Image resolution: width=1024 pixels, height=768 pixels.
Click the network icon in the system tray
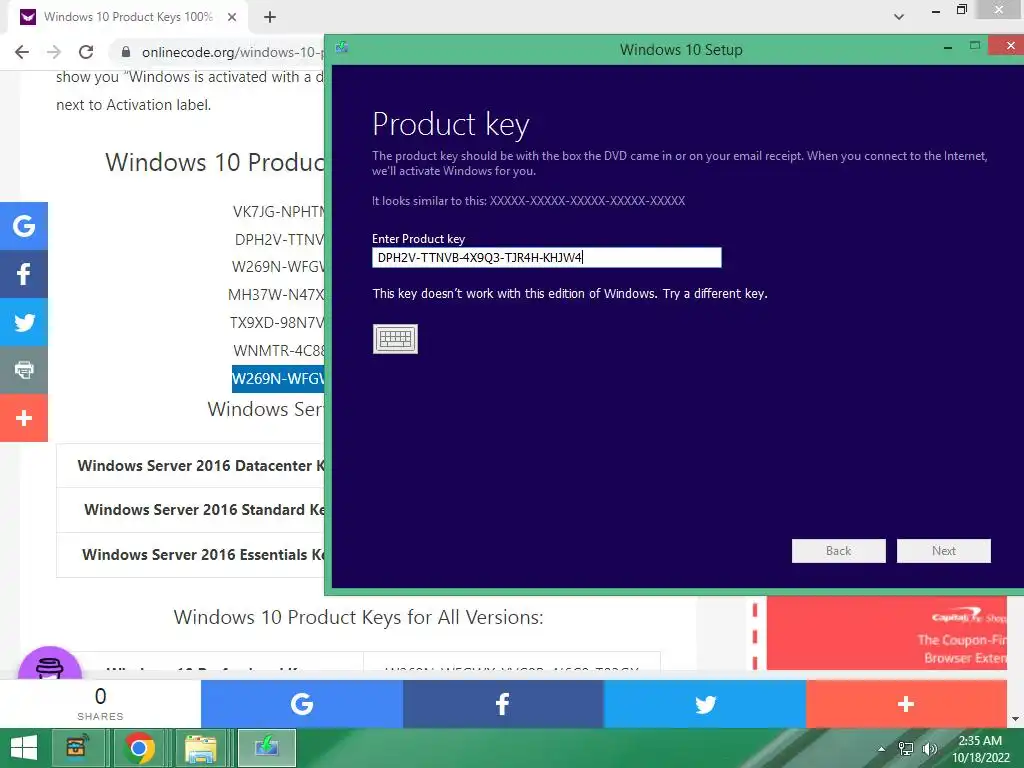click(x=906, y=749)
